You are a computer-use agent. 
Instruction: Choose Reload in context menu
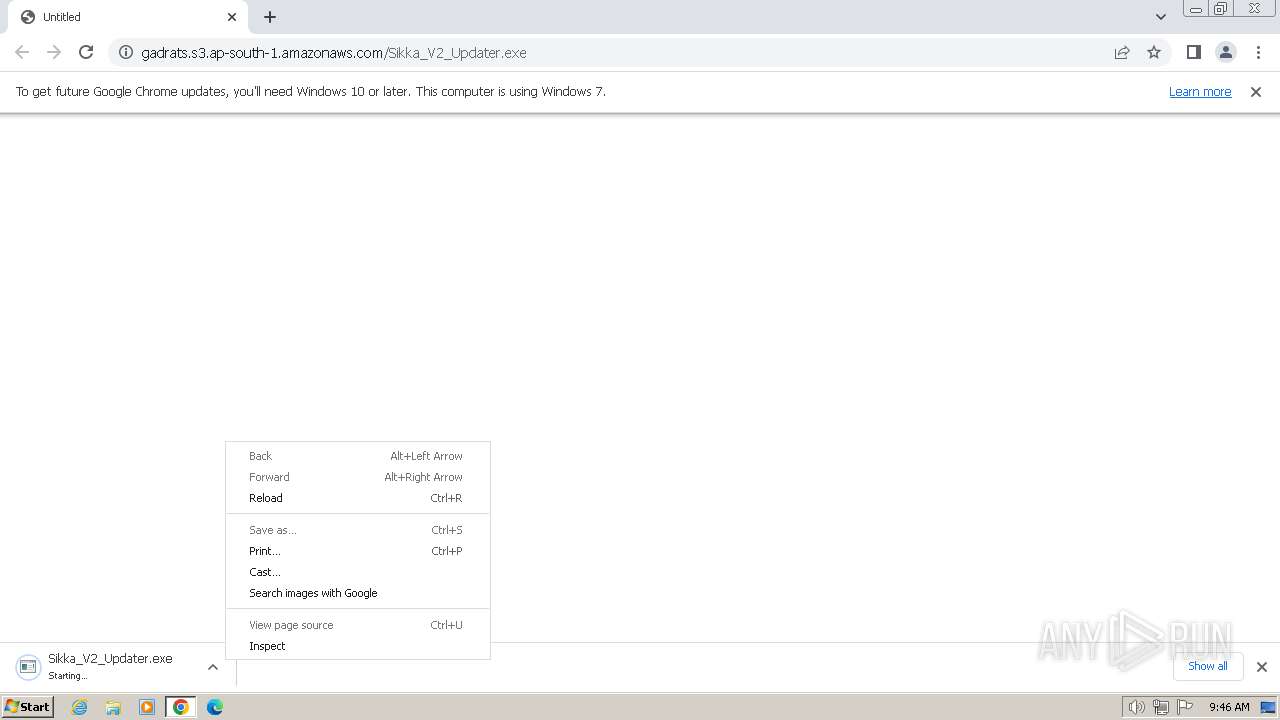pyautogui.click(x=358, y=498)
